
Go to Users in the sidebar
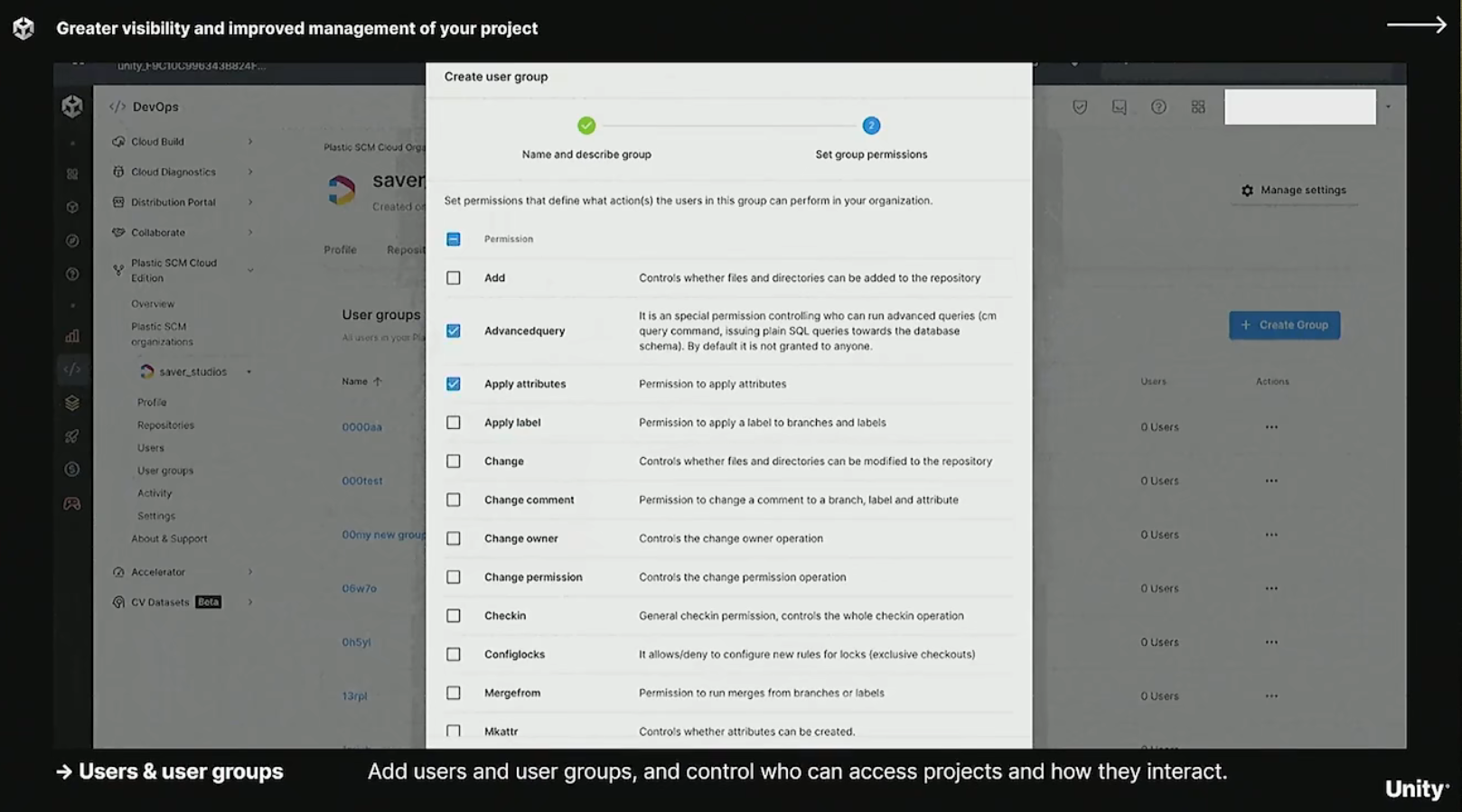[x=151, y=448]
